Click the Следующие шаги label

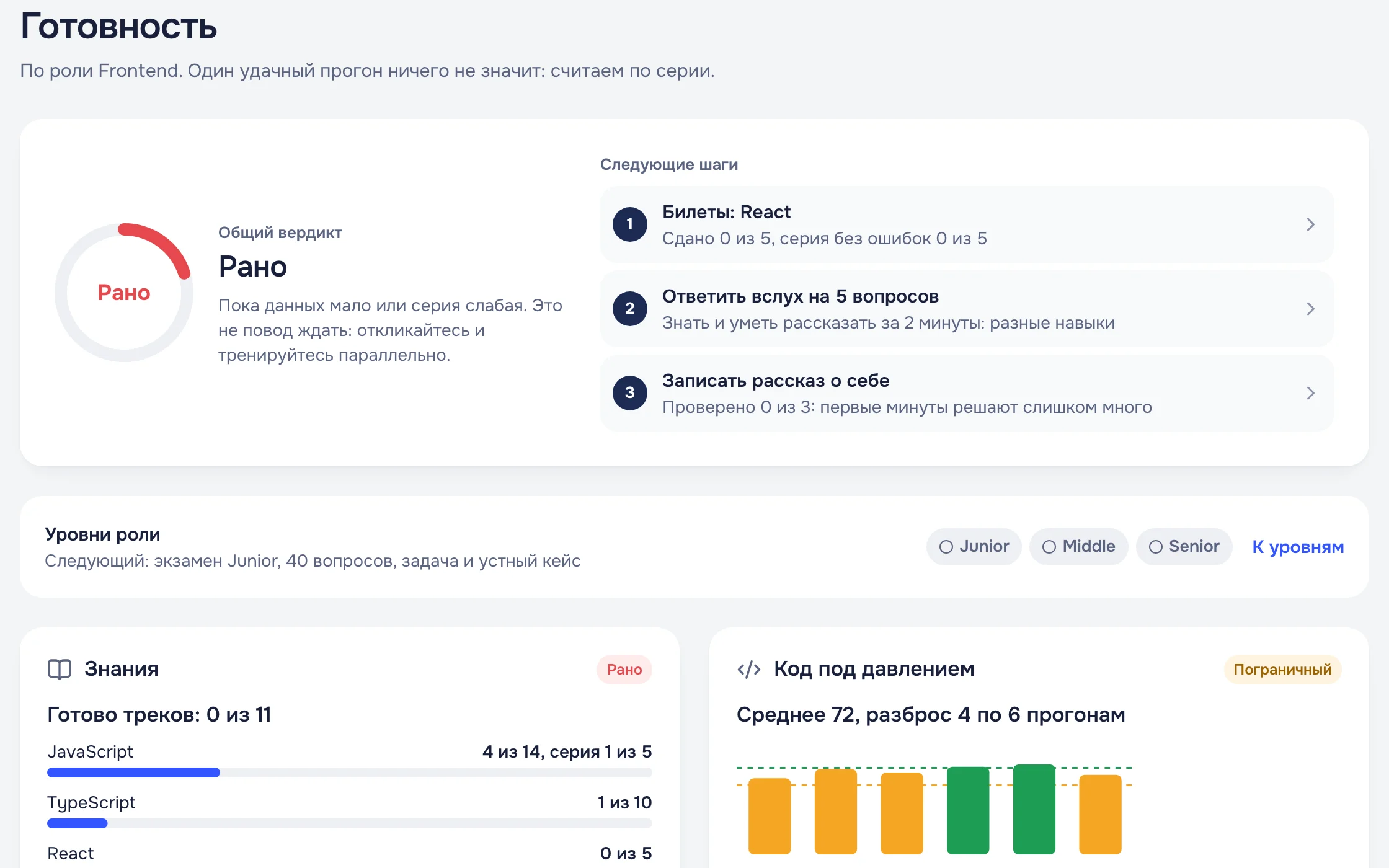pyautogui.click(x=669, y=164)
